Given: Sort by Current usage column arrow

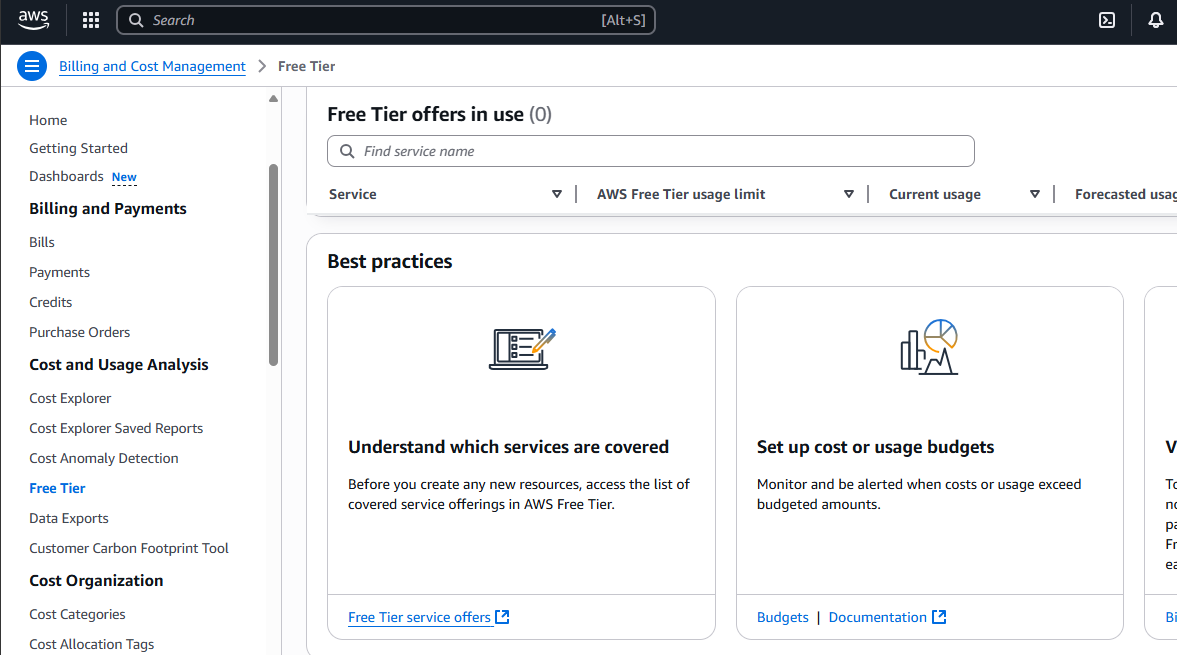Looking at the screenshot, I should pyautogui.click(x=1034, y=194).
